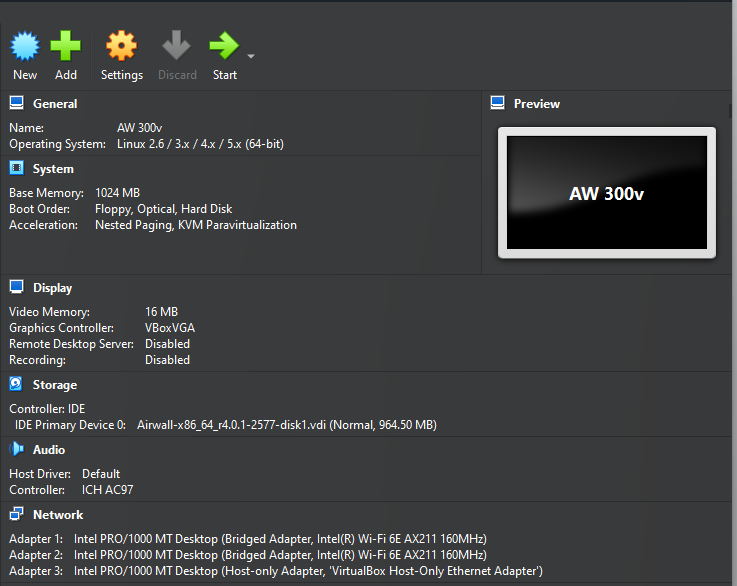This screenshot has width=737, height=586.
Task: Click the VBoxVGA graphics controller value
Action: point(170,328)
